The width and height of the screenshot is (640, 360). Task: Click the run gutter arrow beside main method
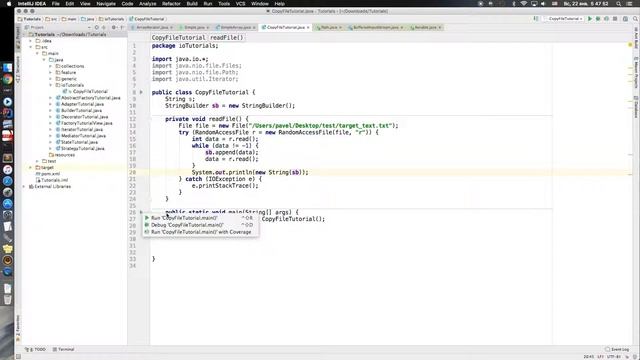coord(141,212)
